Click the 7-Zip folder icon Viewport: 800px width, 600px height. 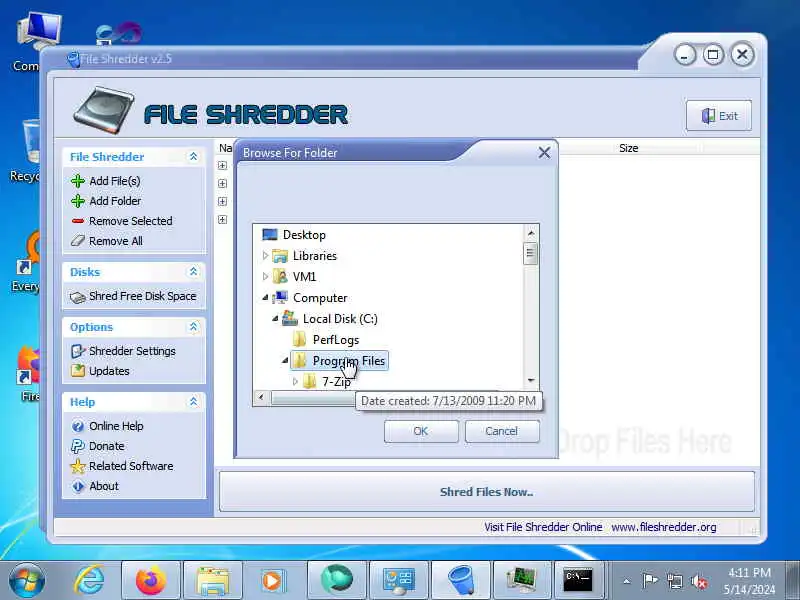point(309,381)
